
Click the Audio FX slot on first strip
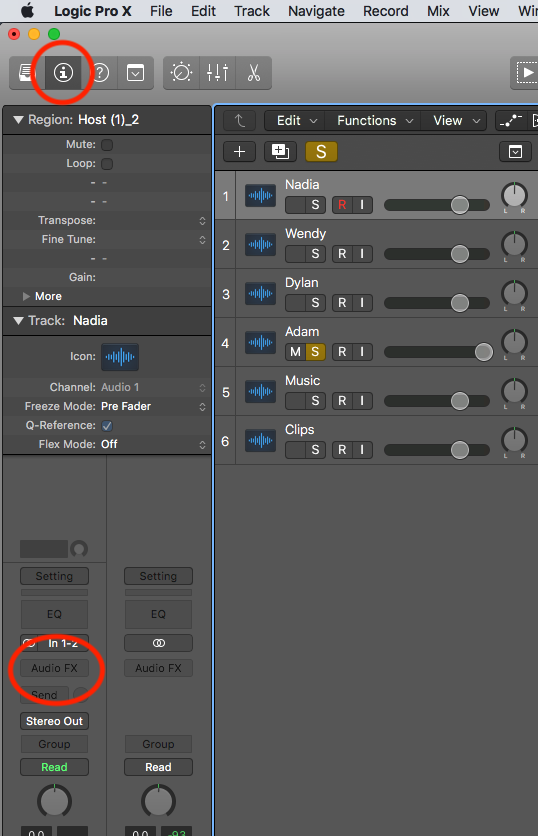pyautogui.click(x=54, y=668)
